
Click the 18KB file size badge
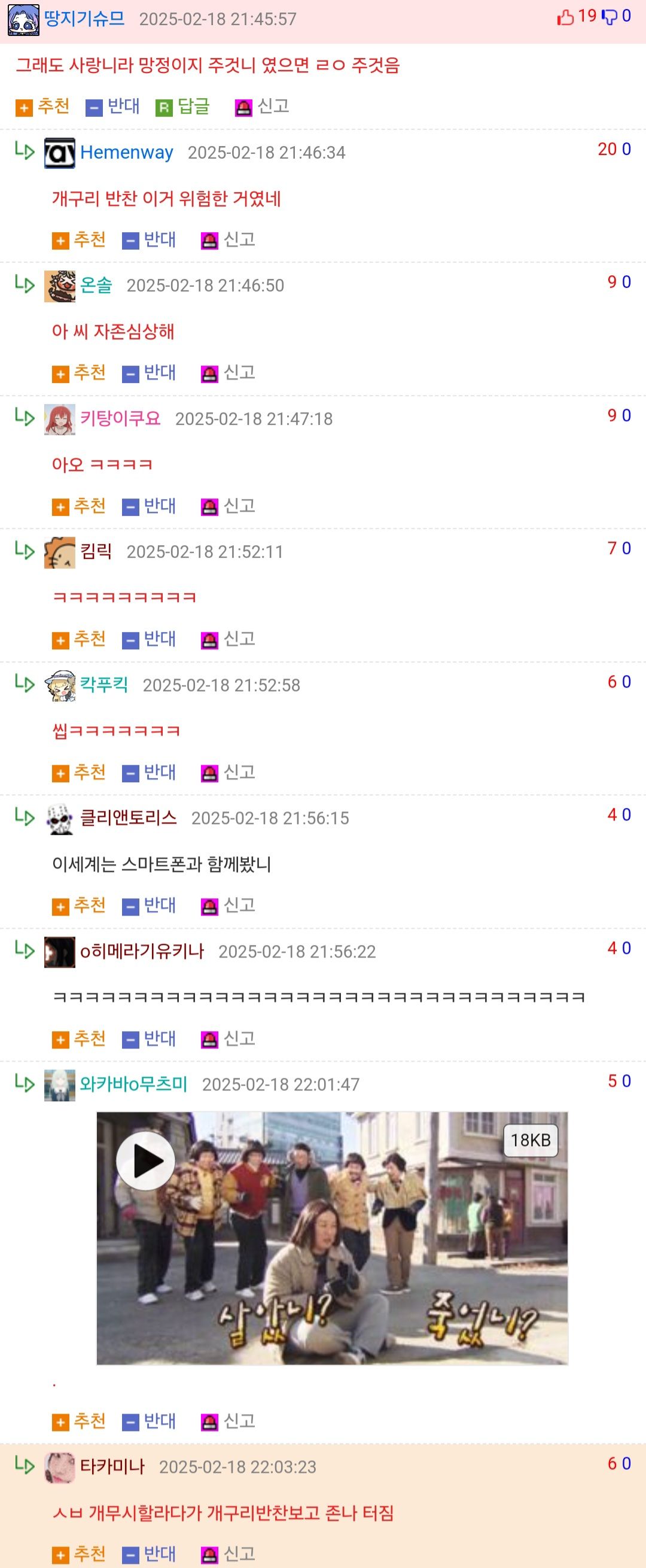tap(531, 1140)
